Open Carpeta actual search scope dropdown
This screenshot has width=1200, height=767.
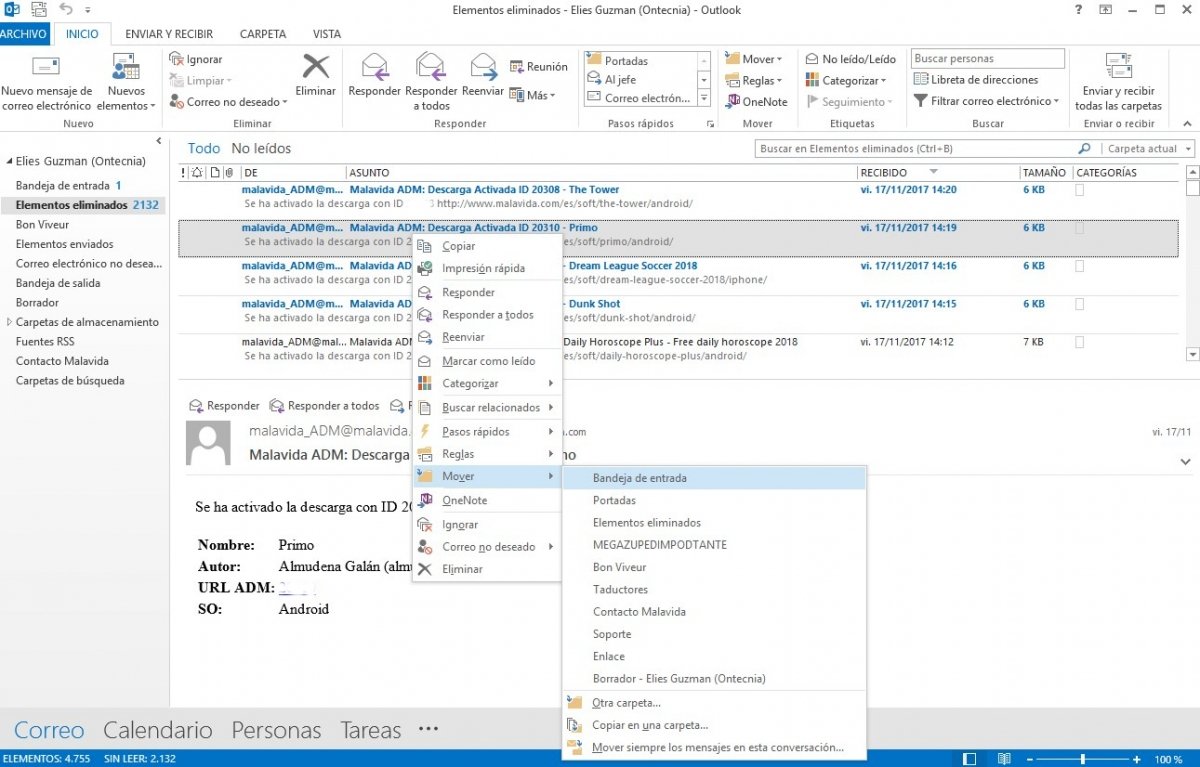[x=1148, y=149]
